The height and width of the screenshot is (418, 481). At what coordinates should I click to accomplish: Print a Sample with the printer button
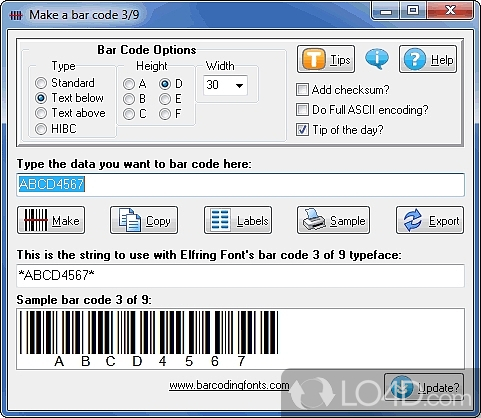(333, 220)
